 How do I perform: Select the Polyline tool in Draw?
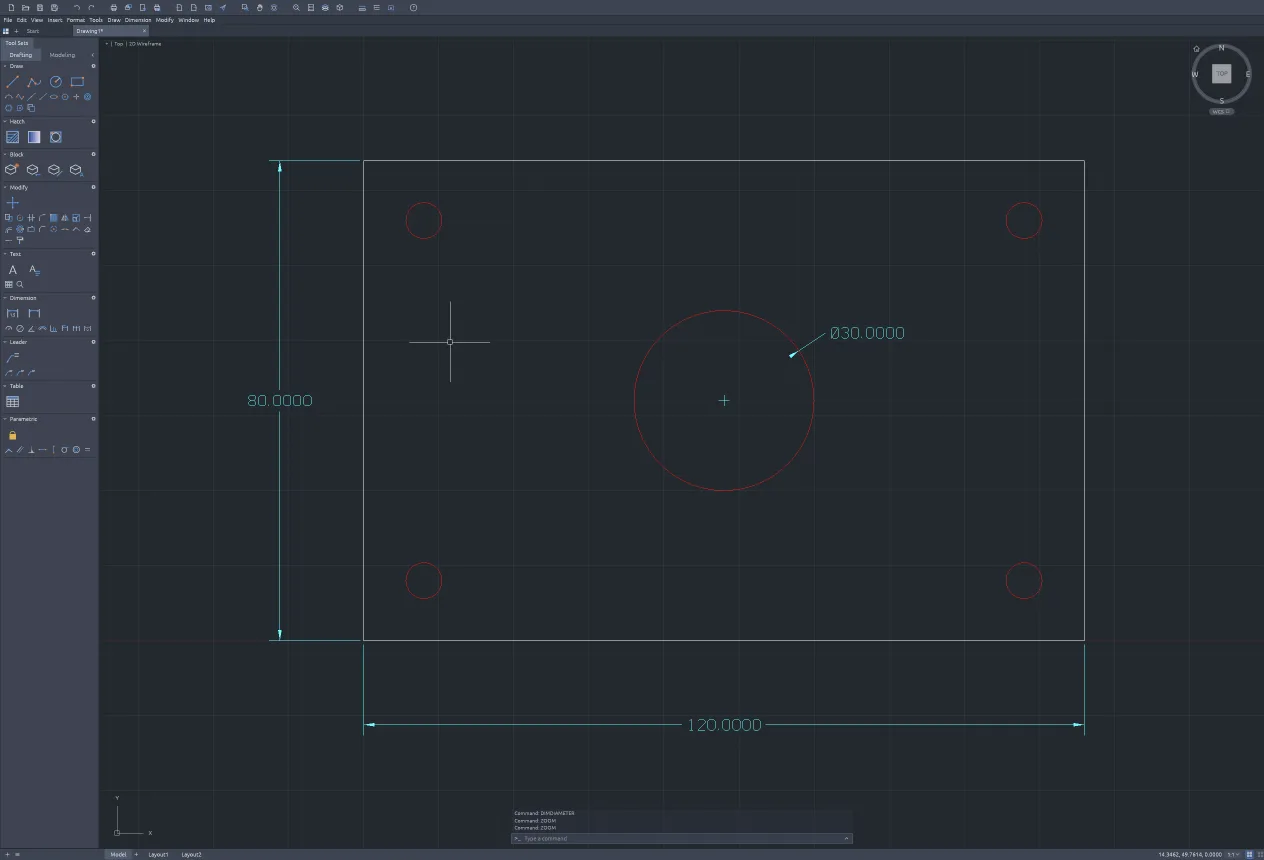(34, 82)
